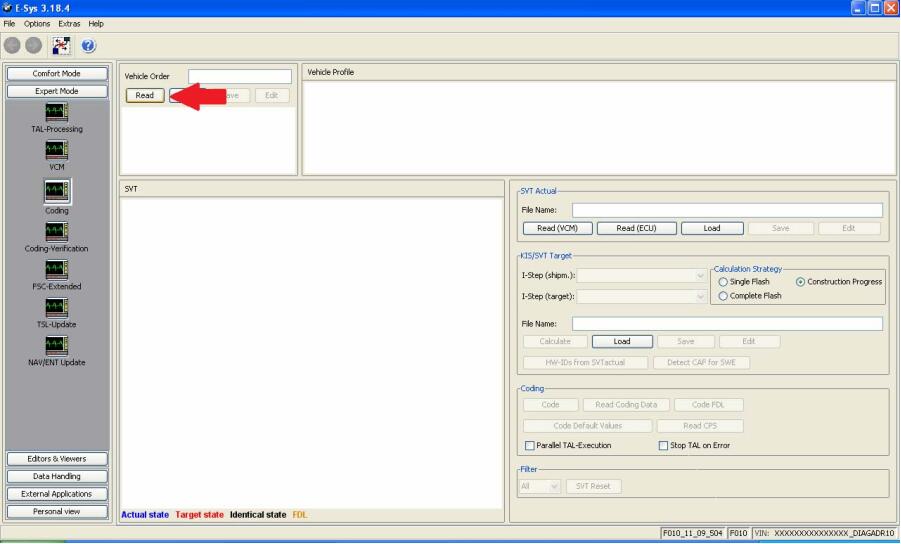Viewport: 901px width, 544px height.
Task: Click the Identical state legend label
Action: (x=258, y=515)
